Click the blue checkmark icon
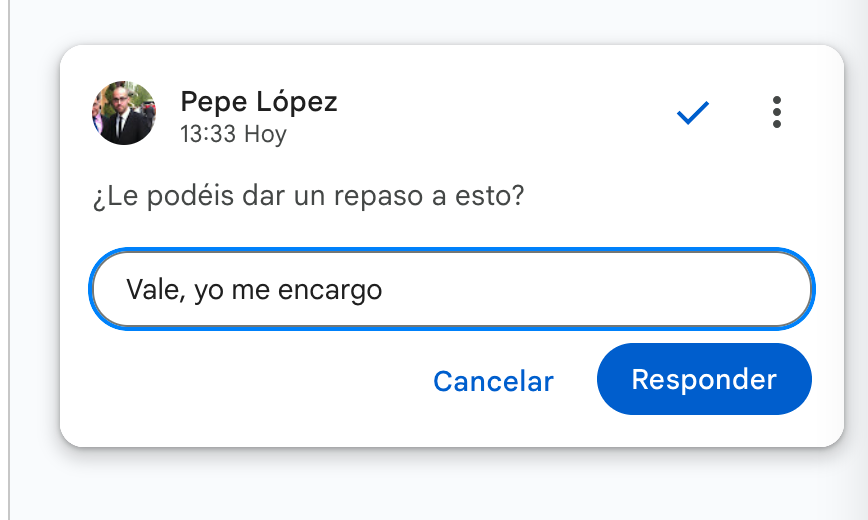 pyautogui.click(x=692, y=113)
